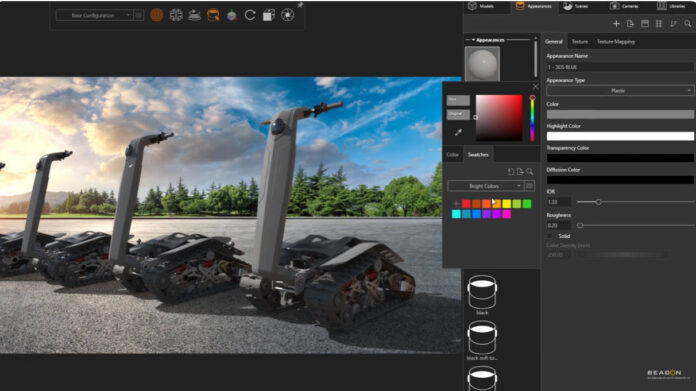This screenshot has height=391, width=696.
Task: Choose the red swatch
Action: pos(466,204)
